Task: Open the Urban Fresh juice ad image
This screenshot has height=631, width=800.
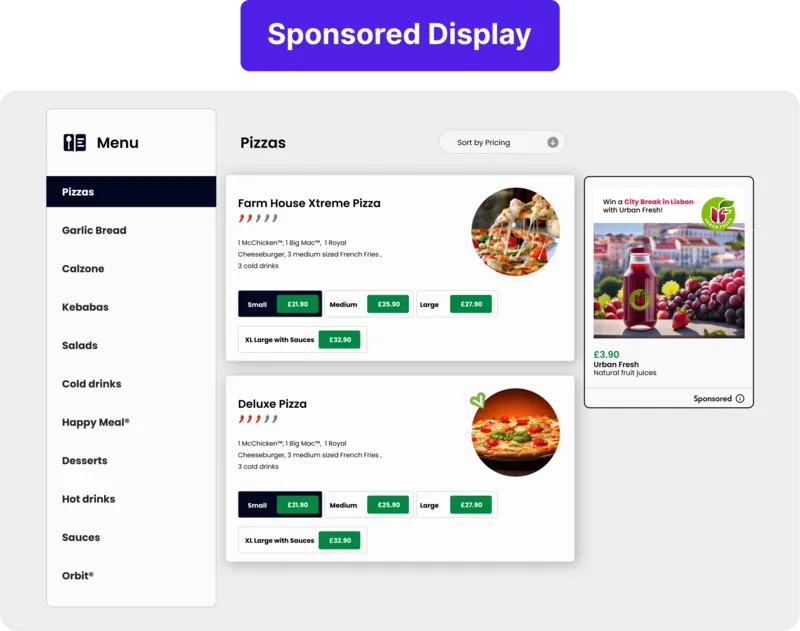Action: point(669,281)
